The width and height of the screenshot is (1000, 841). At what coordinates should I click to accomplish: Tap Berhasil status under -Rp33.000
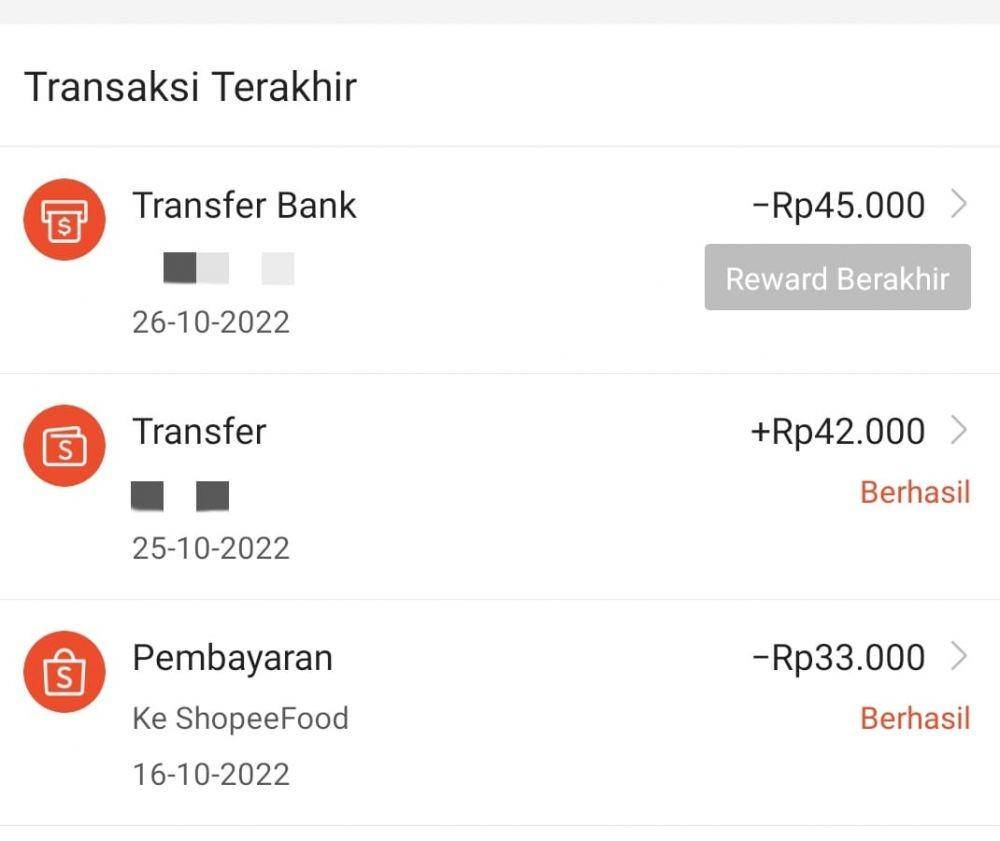(x=915, y=718)
